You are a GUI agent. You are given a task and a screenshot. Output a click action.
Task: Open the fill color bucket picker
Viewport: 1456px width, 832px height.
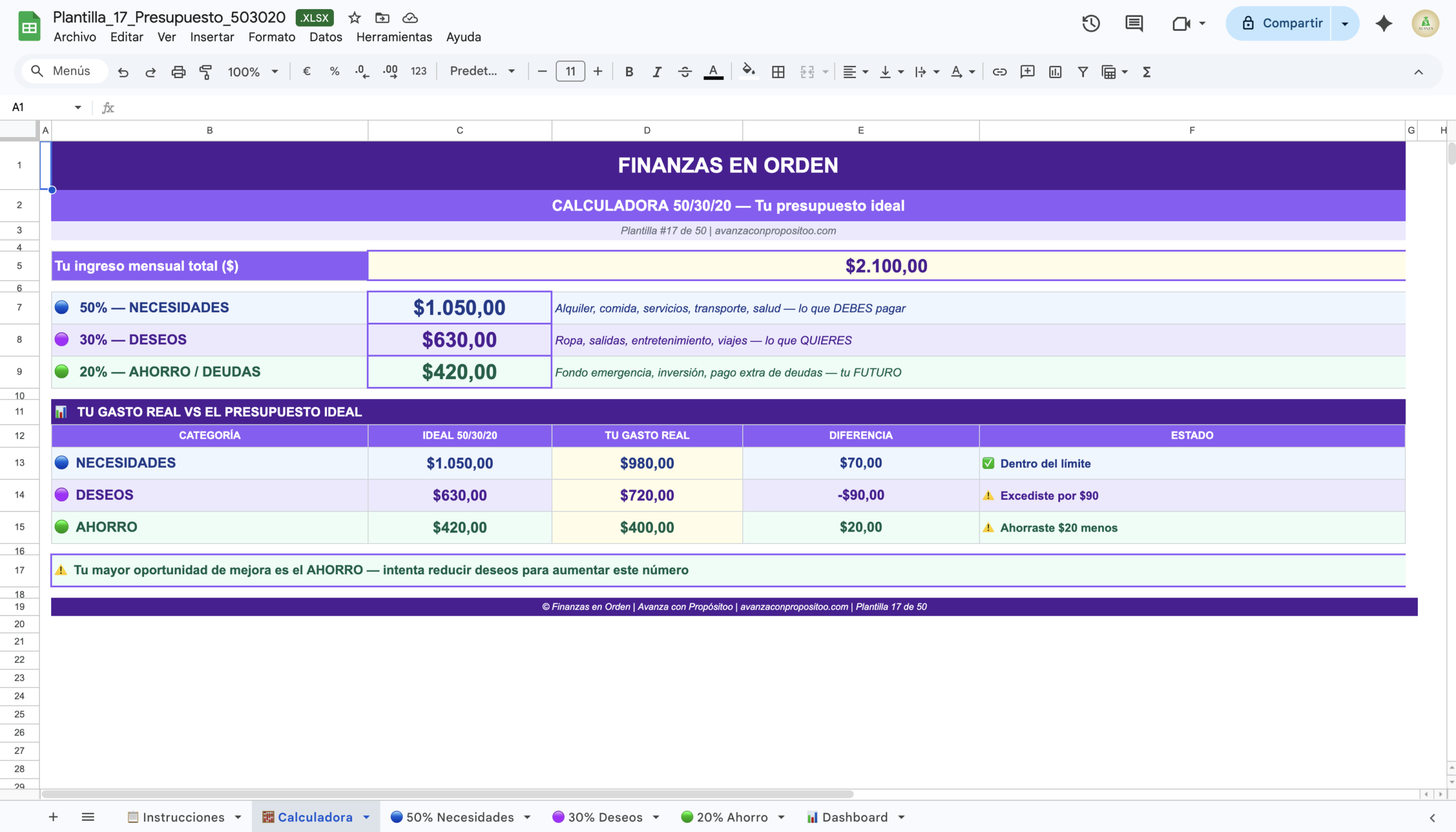point(748,72)
